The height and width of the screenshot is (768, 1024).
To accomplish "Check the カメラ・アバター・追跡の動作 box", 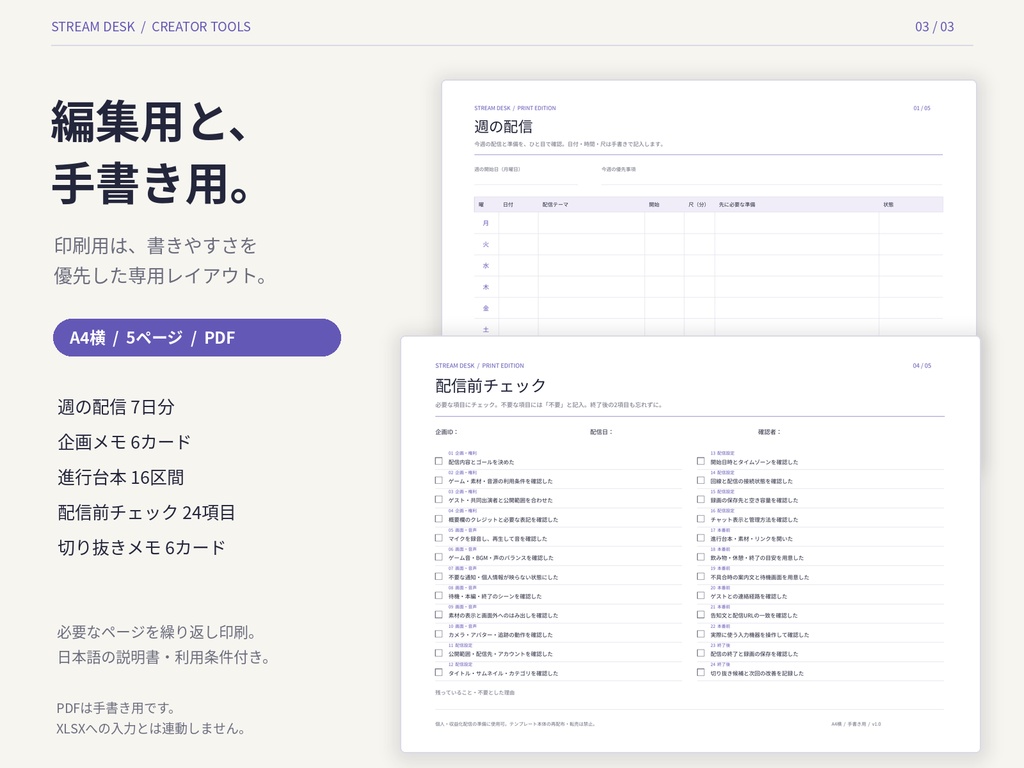I will pyautogui.click(x=439, y=634).
